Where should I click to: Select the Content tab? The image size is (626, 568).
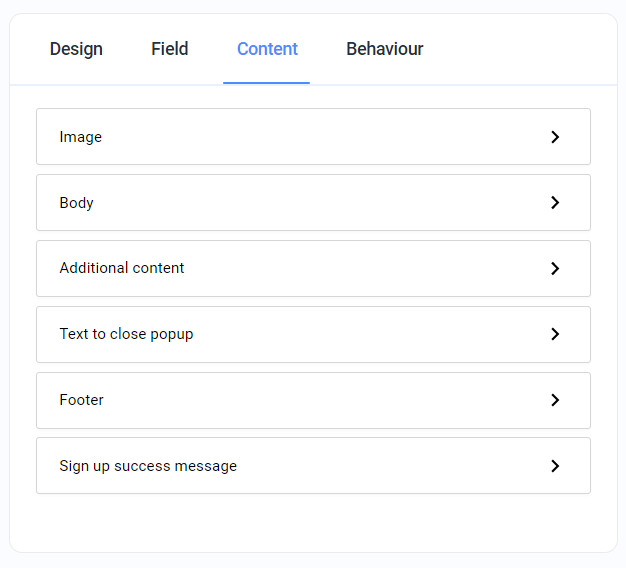click(x=267, y=49)
